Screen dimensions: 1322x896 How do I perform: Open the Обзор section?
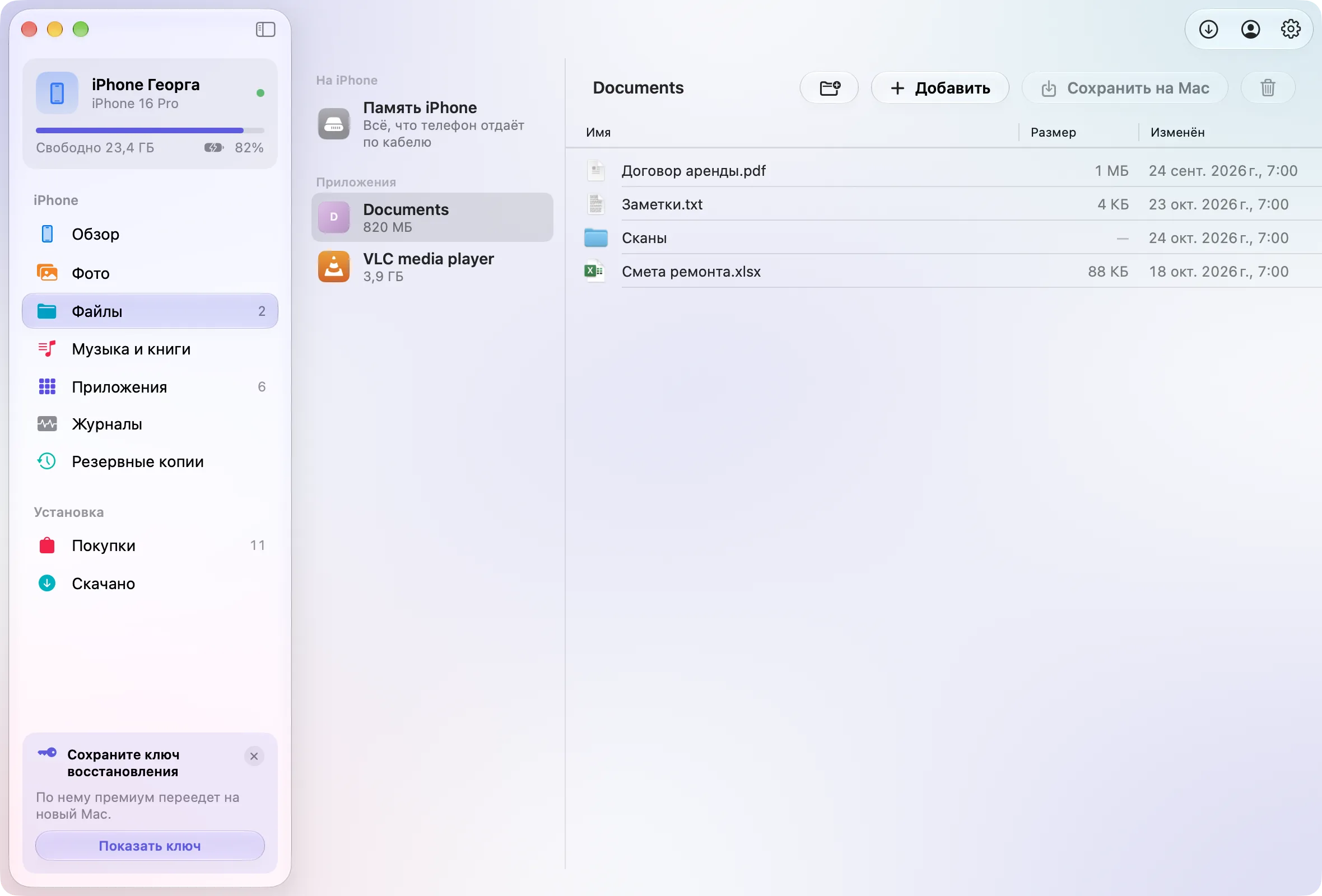[x=150, y=234]
